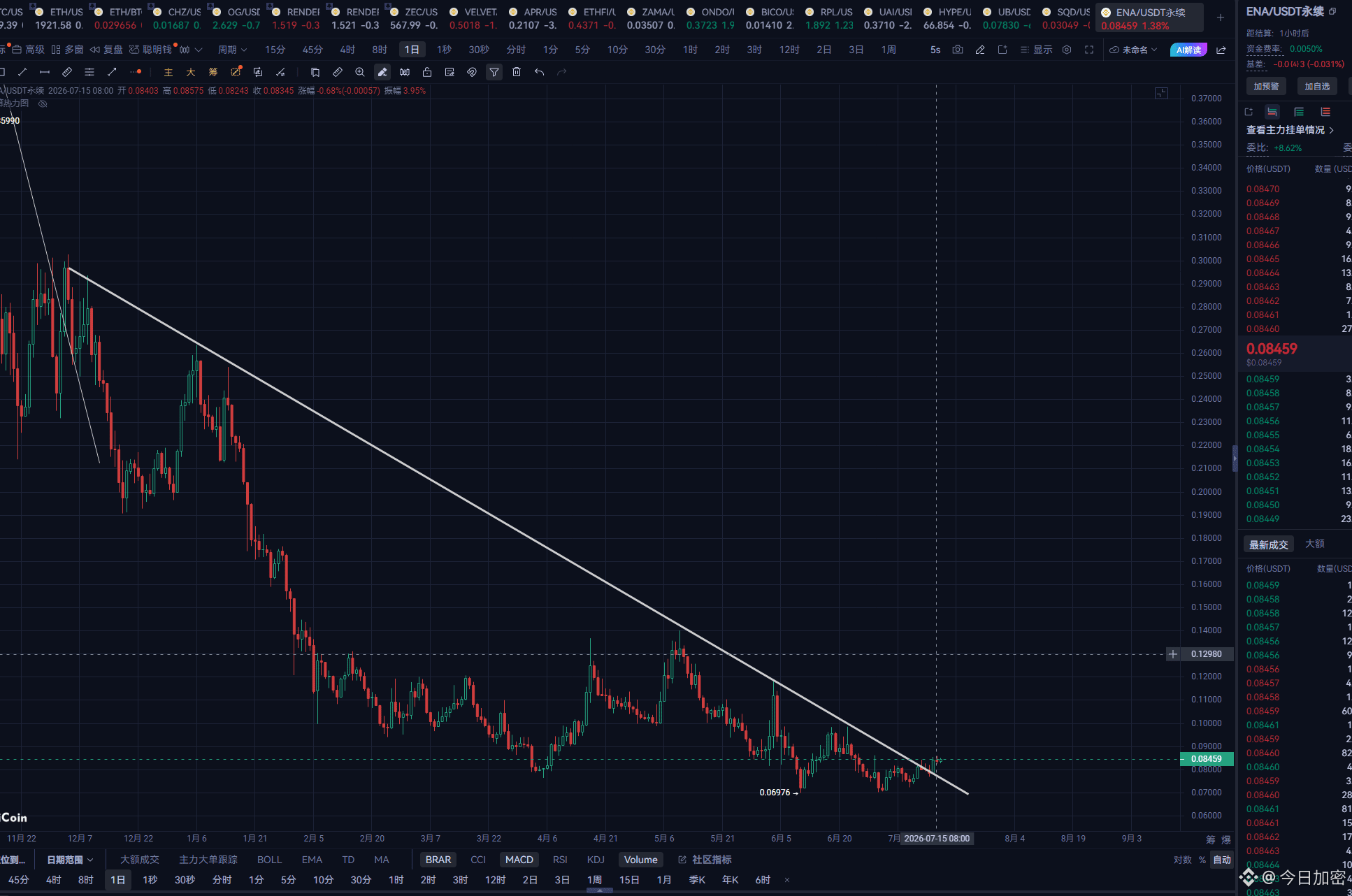Click the lock drawings padlock icon
Image resolution: width=1352 pixels, height=896 pixels.
(427, 72)
